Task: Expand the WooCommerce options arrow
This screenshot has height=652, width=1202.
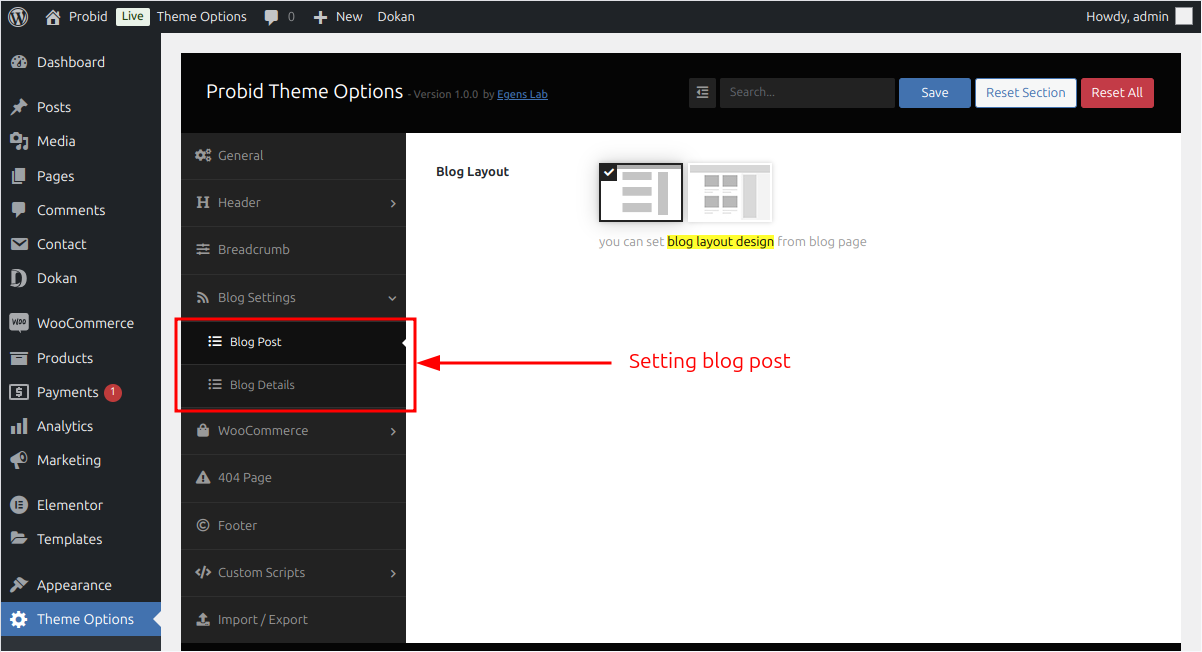Action: point(393,431)
